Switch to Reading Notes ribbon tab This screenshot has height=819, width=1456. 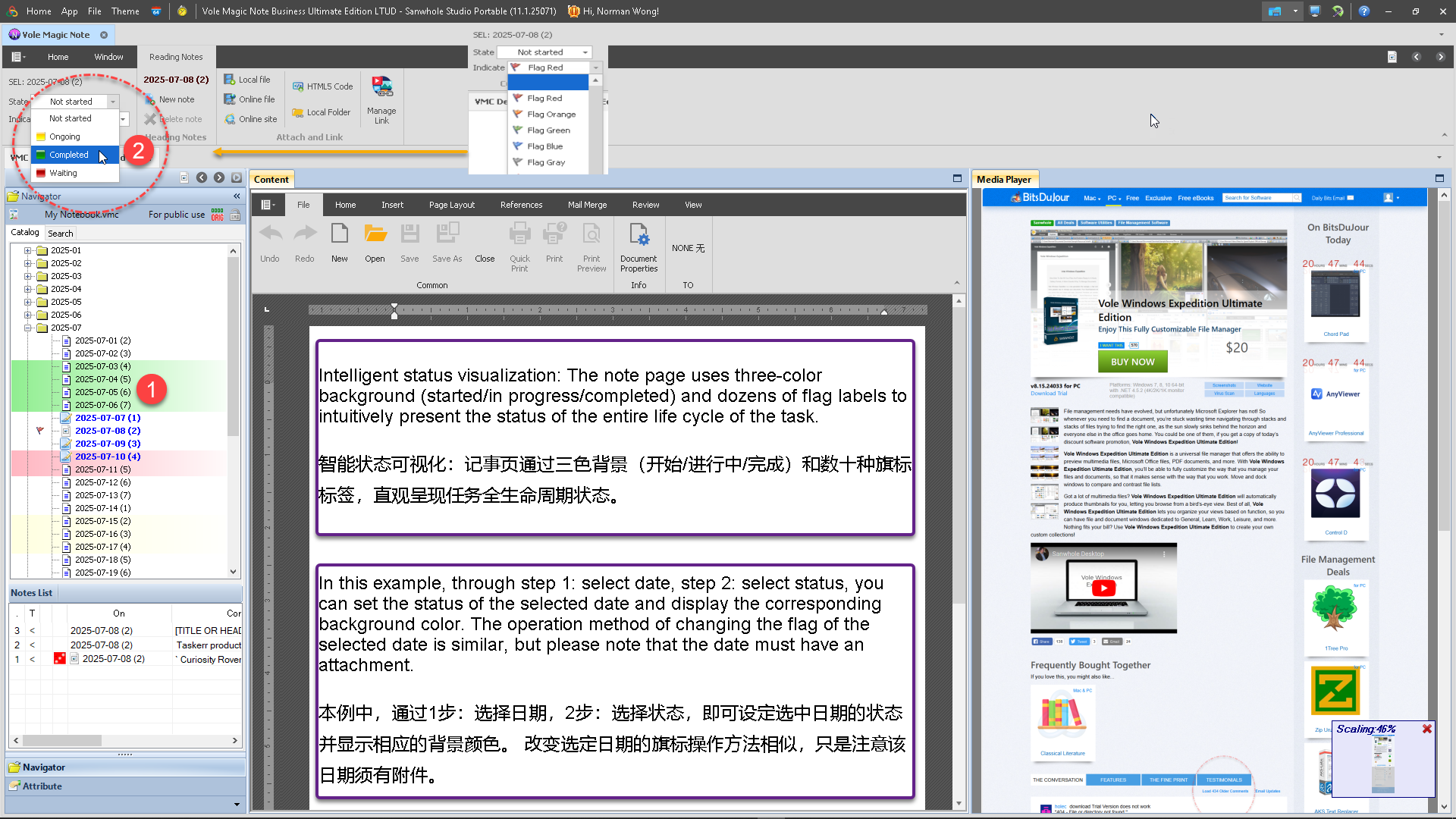pos(176,57)
